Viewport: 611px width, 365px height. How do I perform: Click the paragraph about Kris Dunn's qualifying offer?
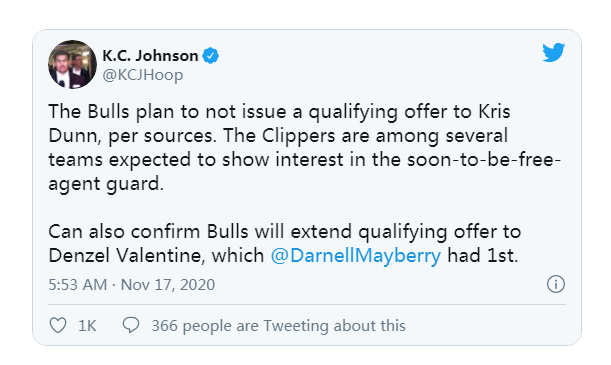(304, 148)
